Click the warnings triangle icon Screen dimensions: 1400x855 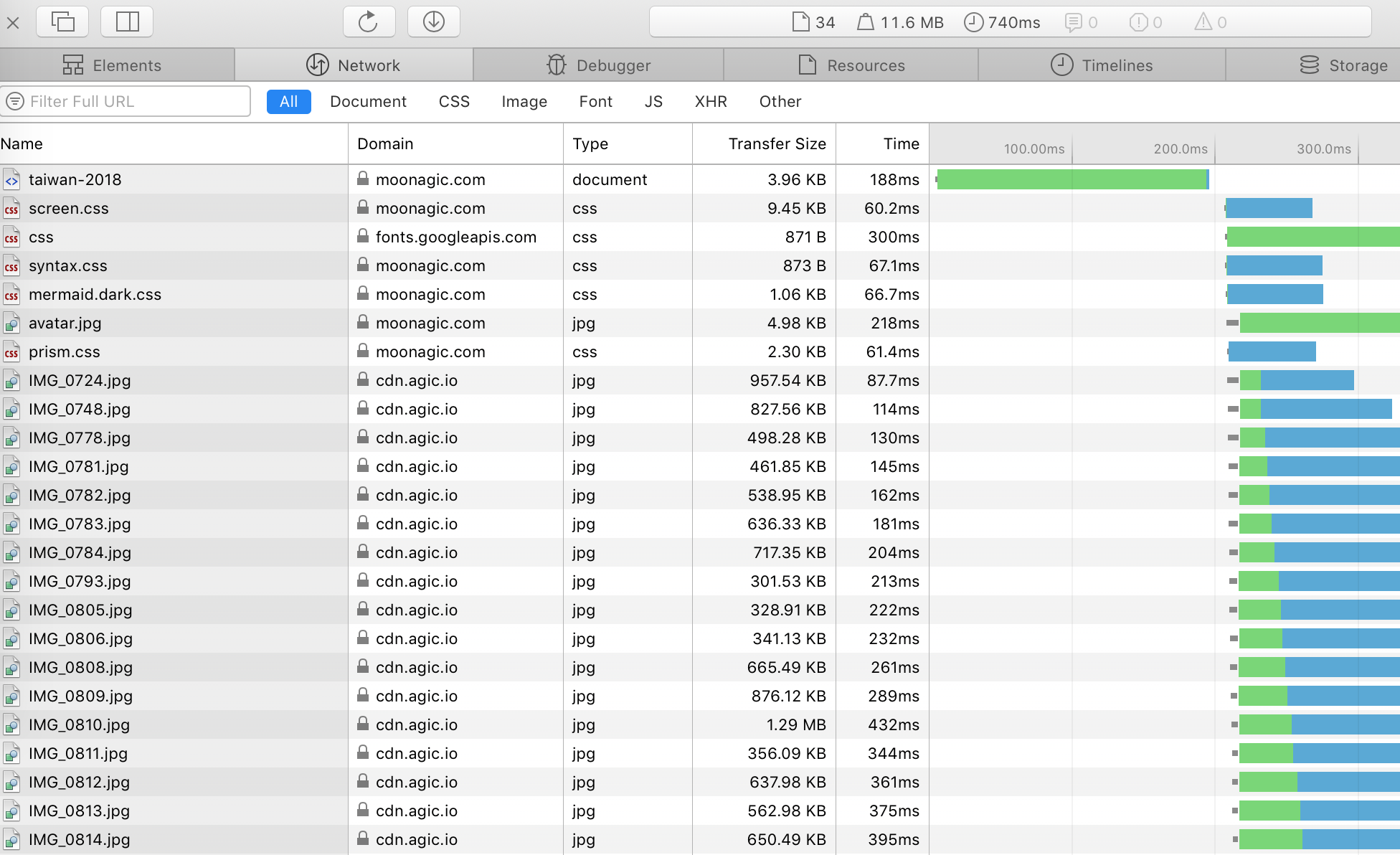[x=1203, y=22]
